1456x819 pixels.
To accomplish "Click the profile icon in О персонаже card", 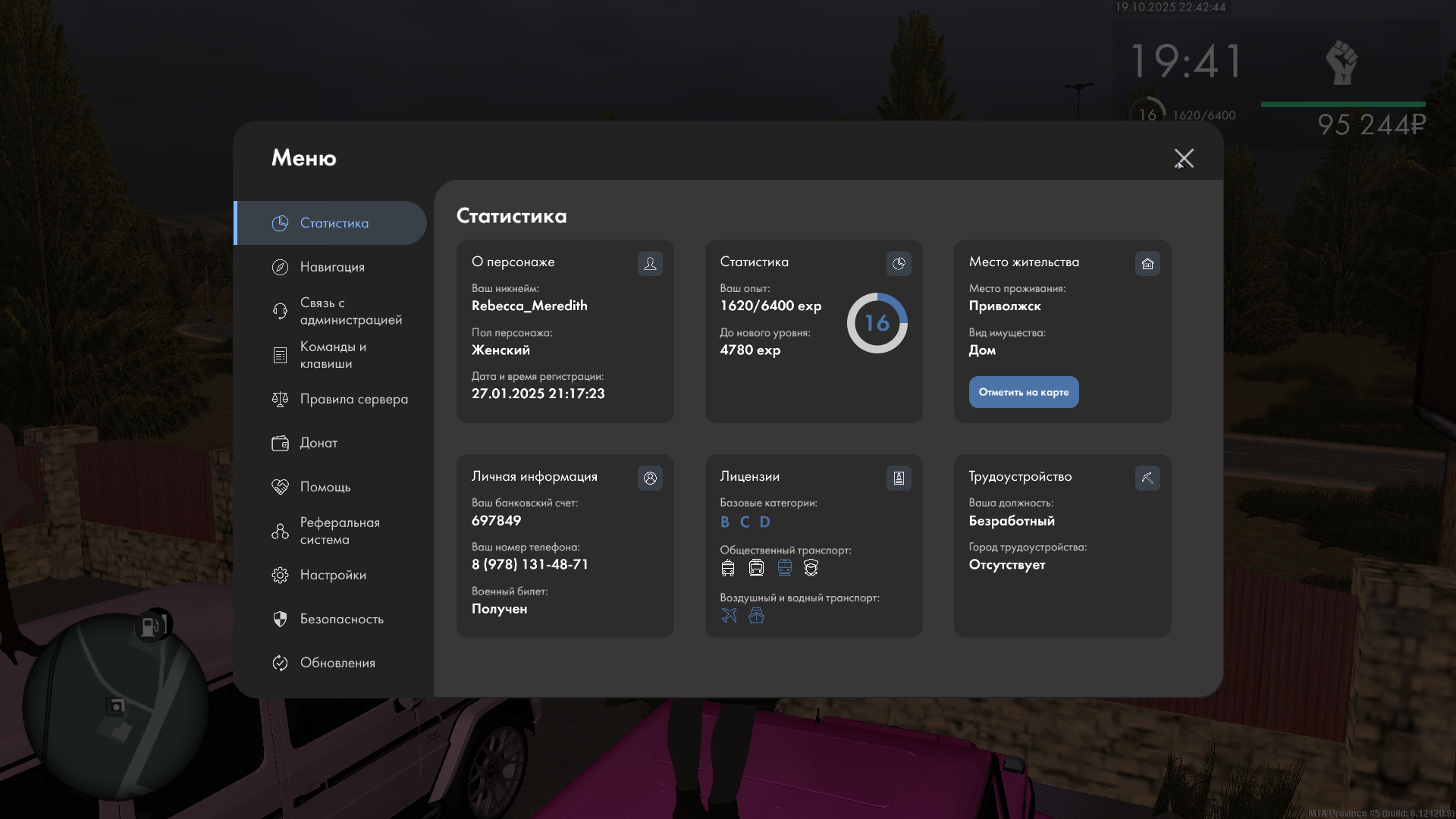I will click(650, 263).
